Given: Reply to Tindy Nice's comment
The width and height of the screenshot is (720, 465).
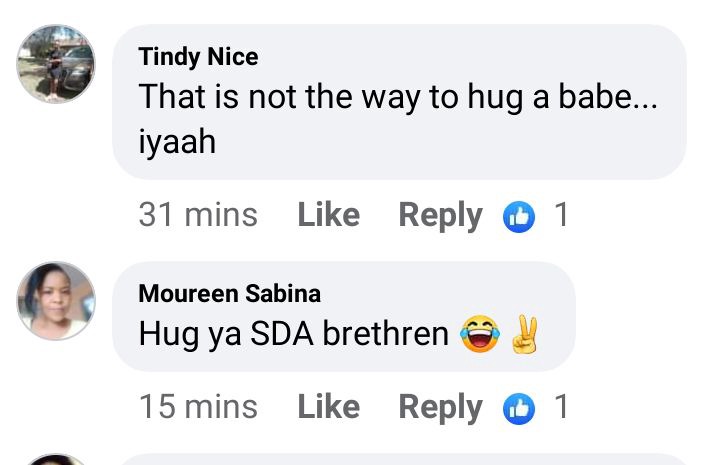Looking at the screenshot, I should (x=441, y=215).
